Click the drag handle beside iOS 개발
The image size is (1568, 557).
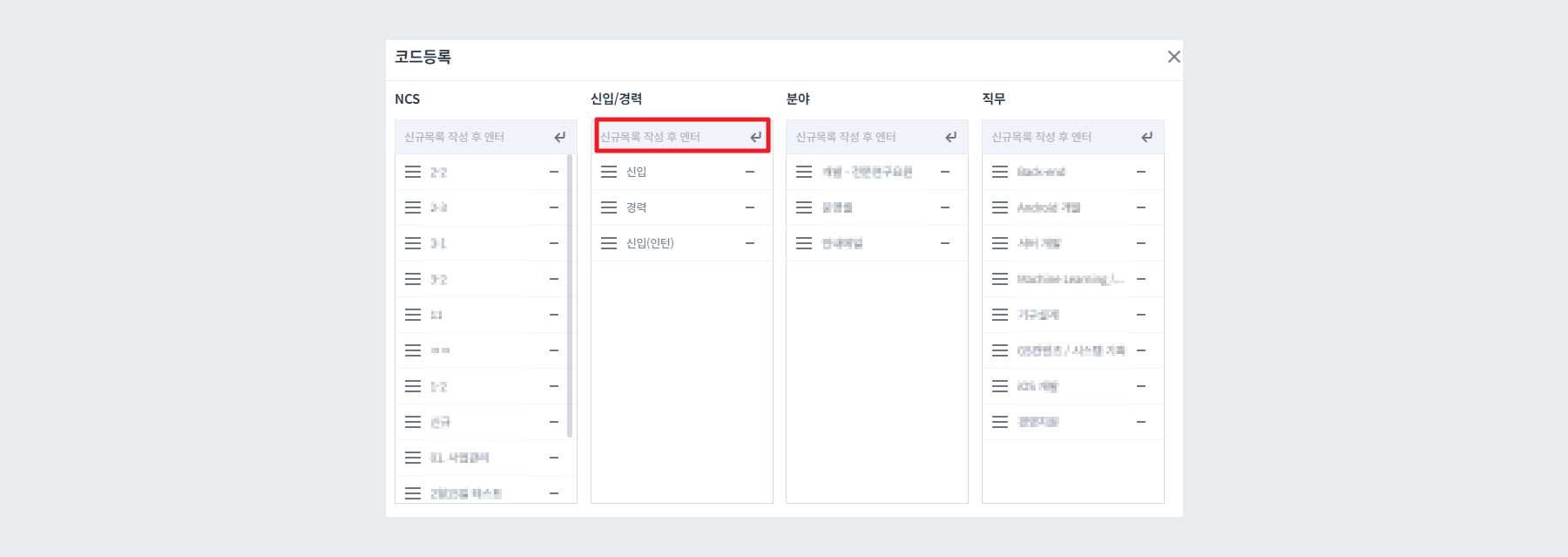pyautogui.click(x=1001, y=385)
